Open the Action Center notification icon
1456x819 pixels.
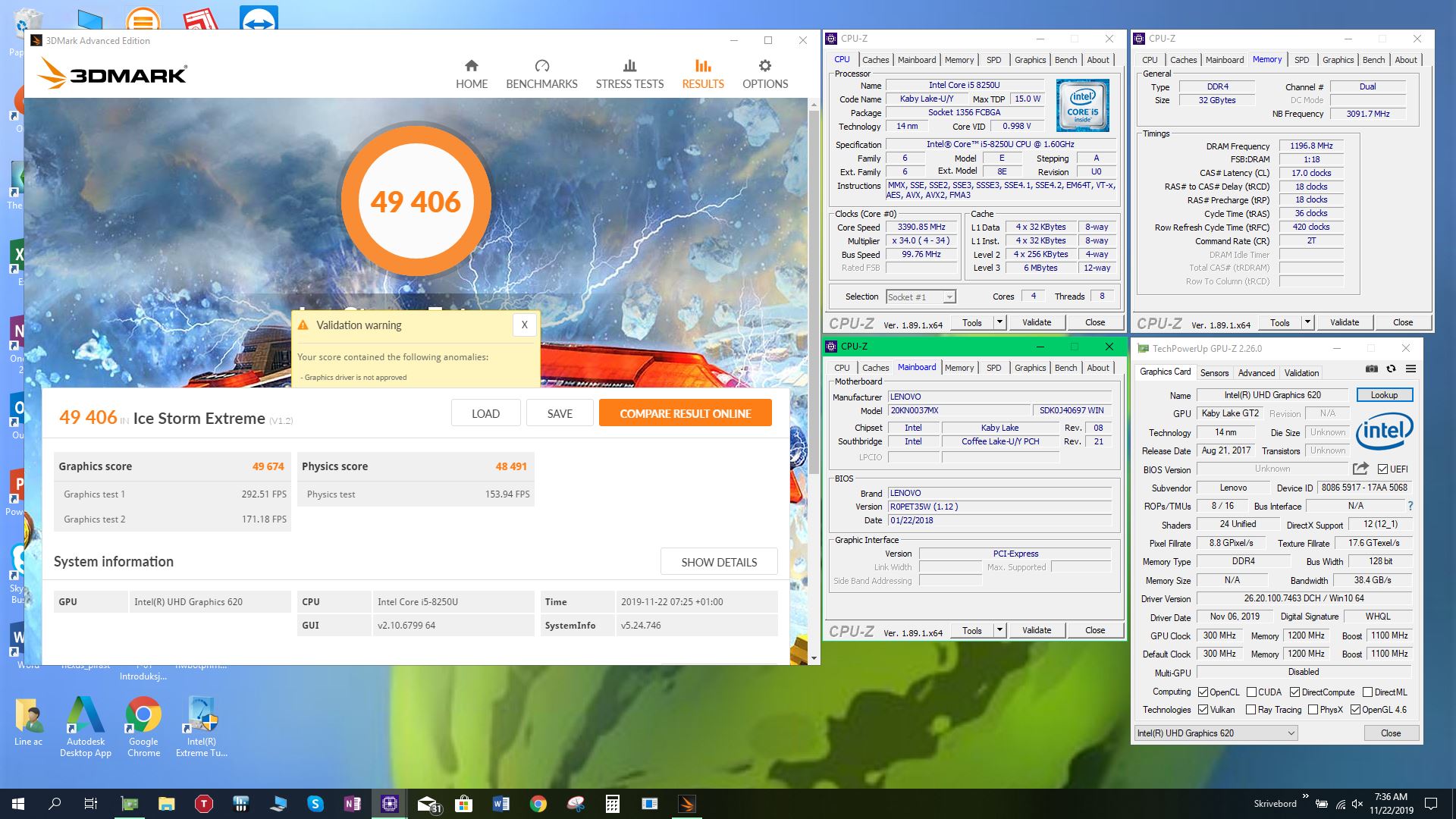tap(1431, 804)
